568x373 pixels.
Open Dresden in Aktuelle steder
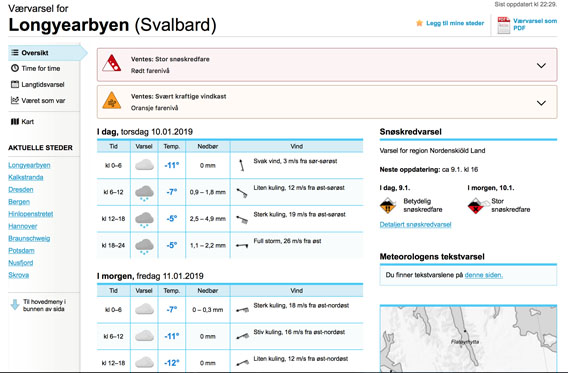[x=21, y=189]
